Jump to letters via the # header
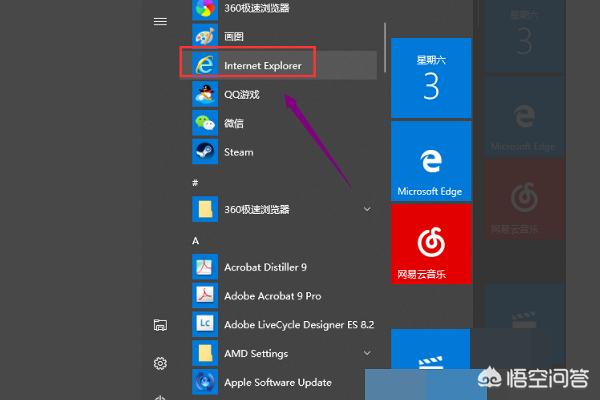This screenshot has width=600, height=400. pyautogui.click(x=195, y=183)
